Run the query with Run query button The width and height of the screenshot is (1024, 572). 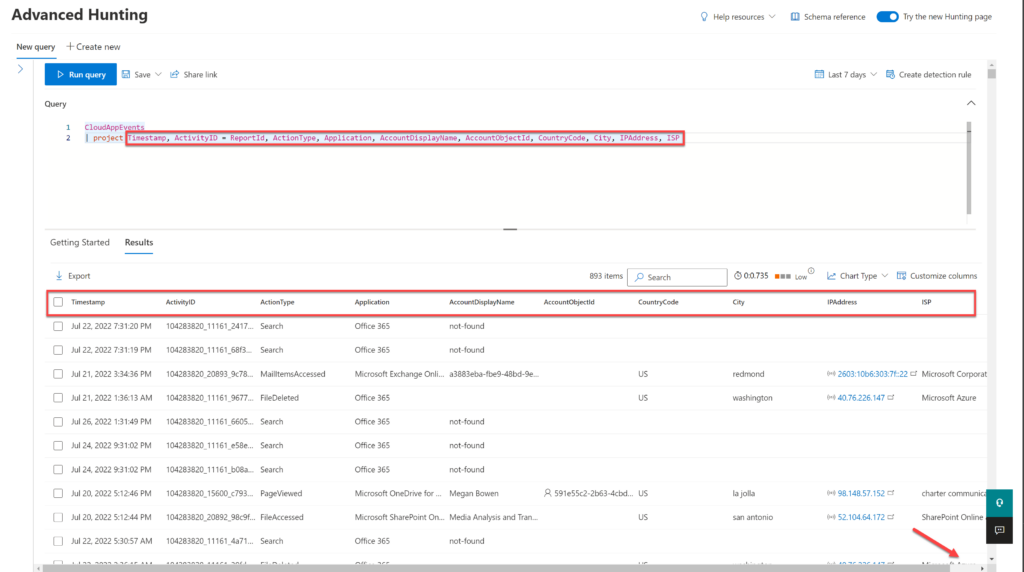pyautogui.click(x=80, y=74)
